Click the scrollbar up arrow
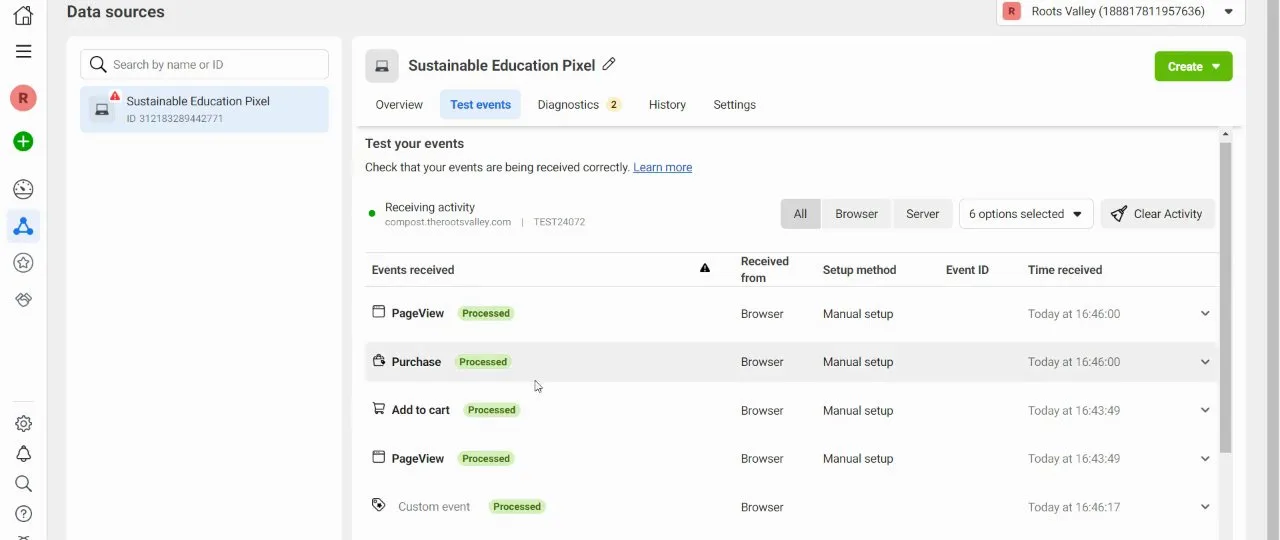Image resolution: width=1280 pixels, height=540 pixels. coord(1225,134)
